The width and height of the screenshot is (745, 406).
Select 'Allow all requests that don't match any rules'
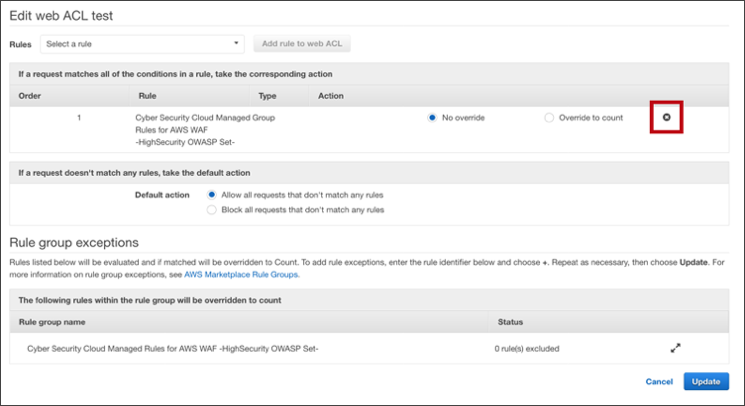click(x=211, y=194)
